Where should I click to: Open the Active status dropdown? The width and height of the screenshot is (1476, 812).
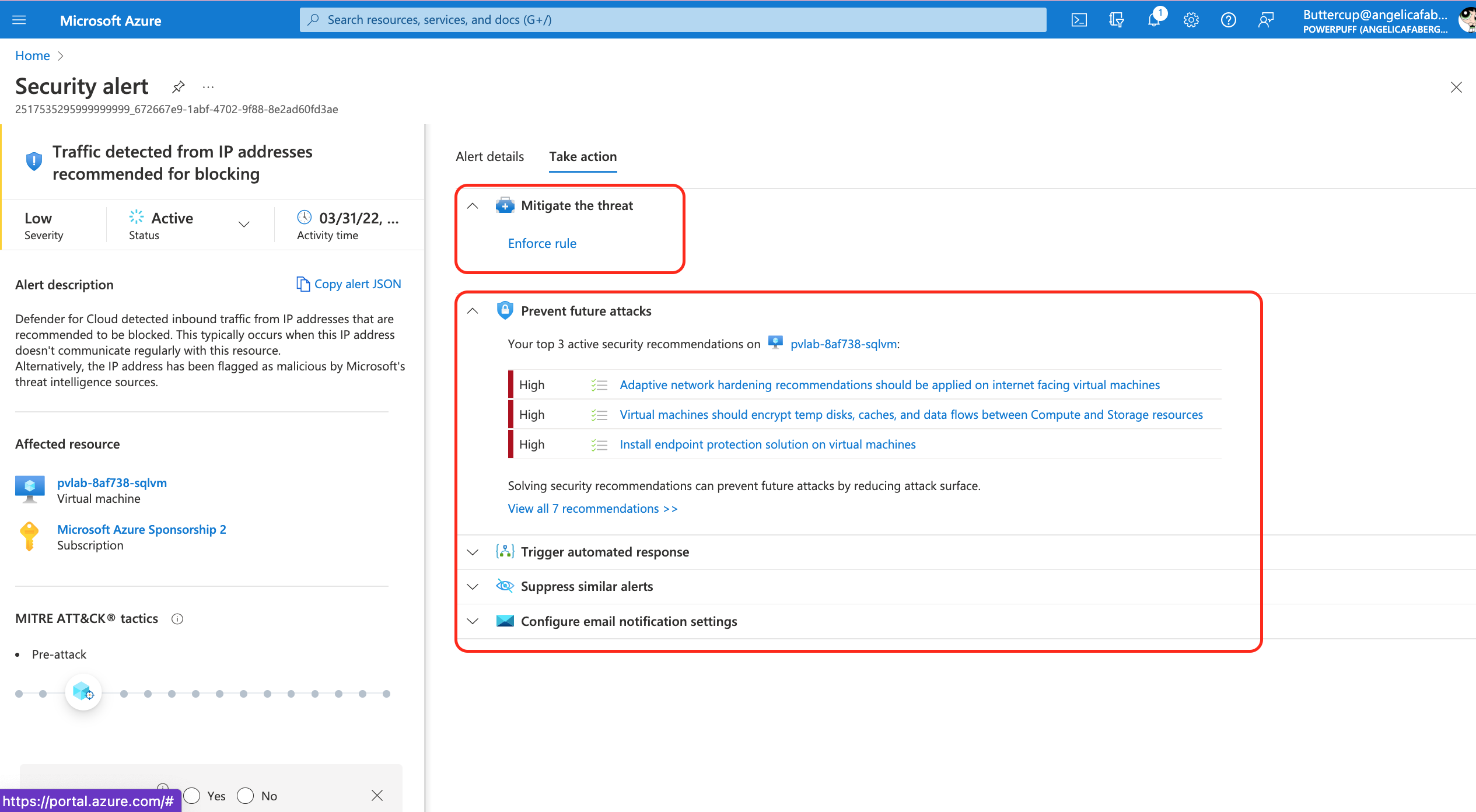coord(244,225)
